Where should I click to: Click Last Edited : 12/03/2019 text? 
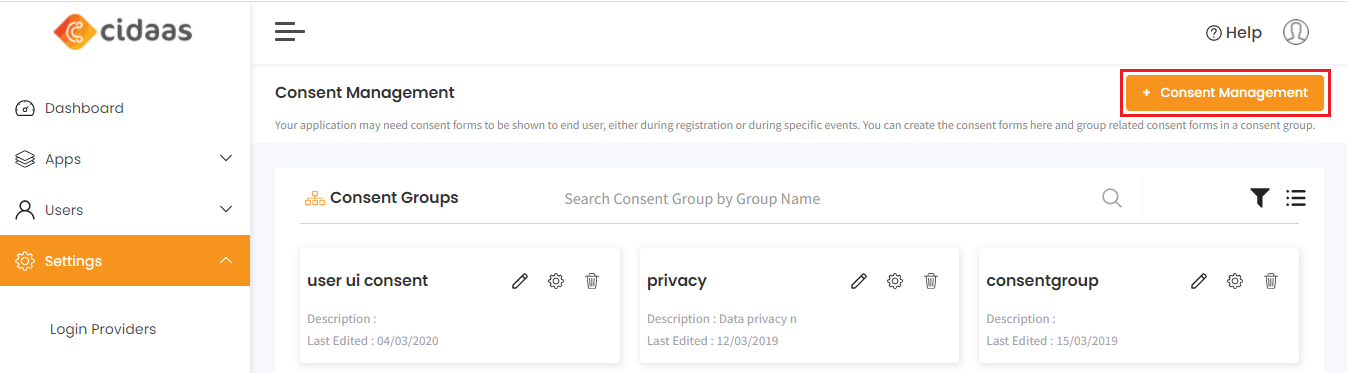713,341
